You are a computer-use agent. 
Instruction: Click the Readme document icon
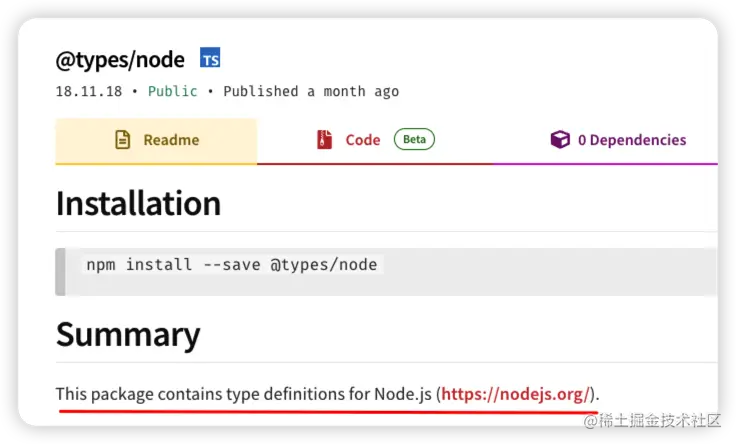click(x=123, y=139)
